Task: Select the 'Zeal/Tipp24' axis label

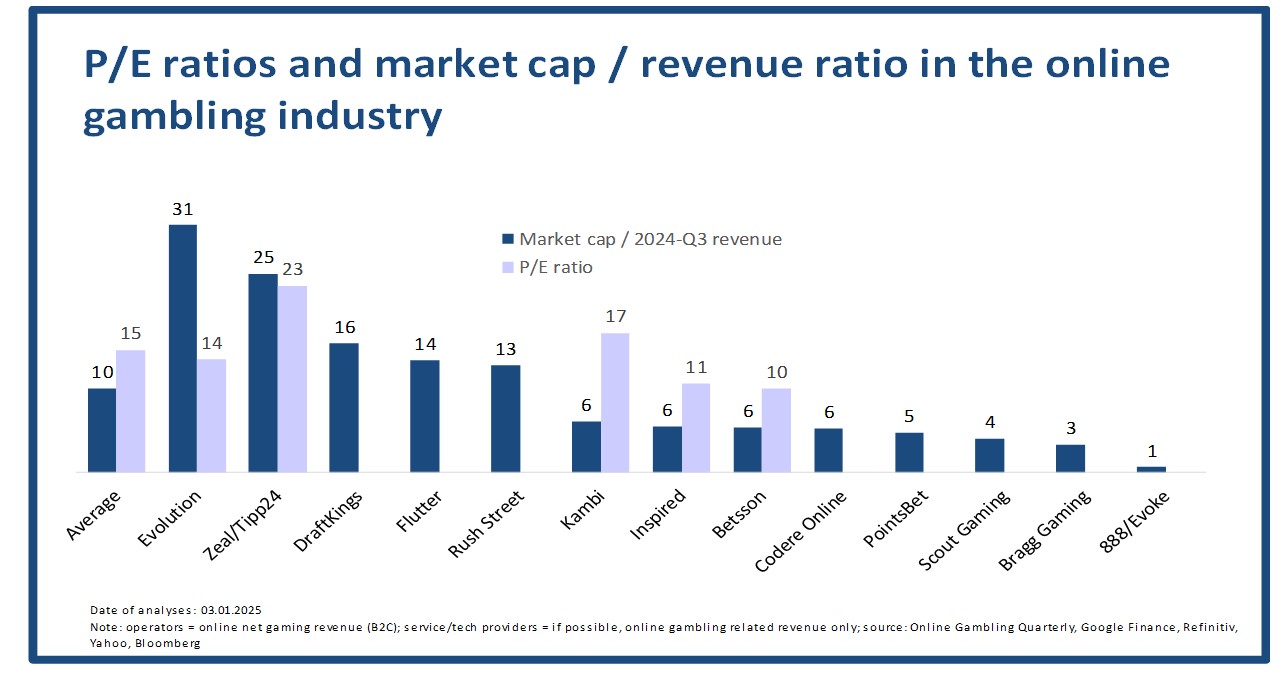Action: 244,526
